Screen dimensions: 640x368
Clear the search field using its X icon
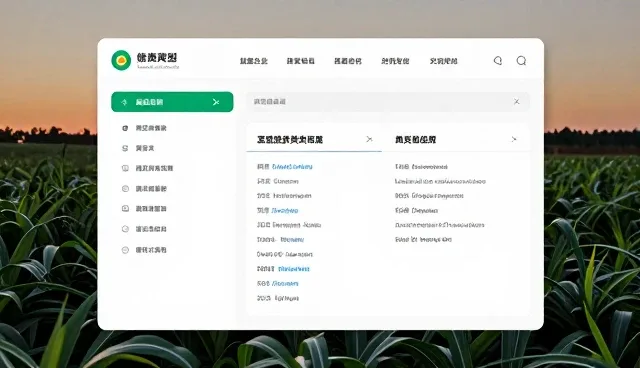516,102
